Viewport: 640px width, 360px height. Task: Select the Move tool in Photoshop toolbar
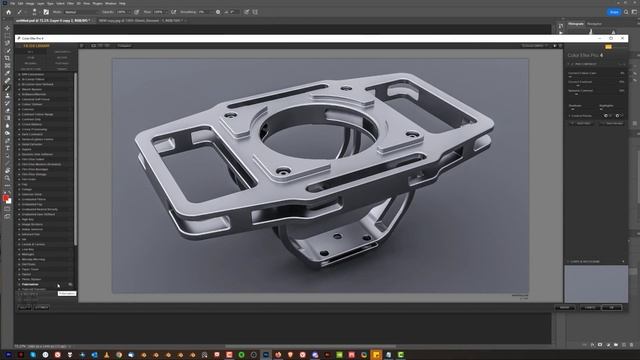7,28
